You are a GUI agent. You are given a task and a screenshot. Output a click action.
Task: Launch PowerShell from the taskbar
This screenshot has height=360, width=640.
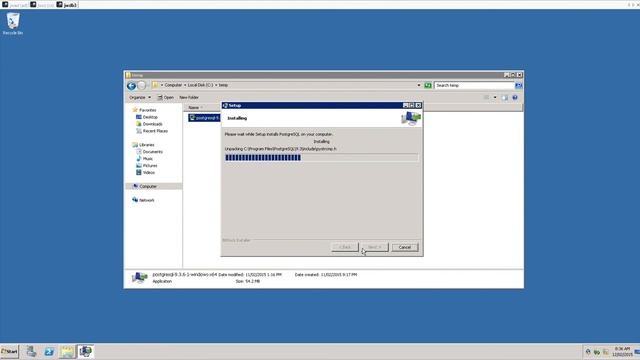(49, 351)
